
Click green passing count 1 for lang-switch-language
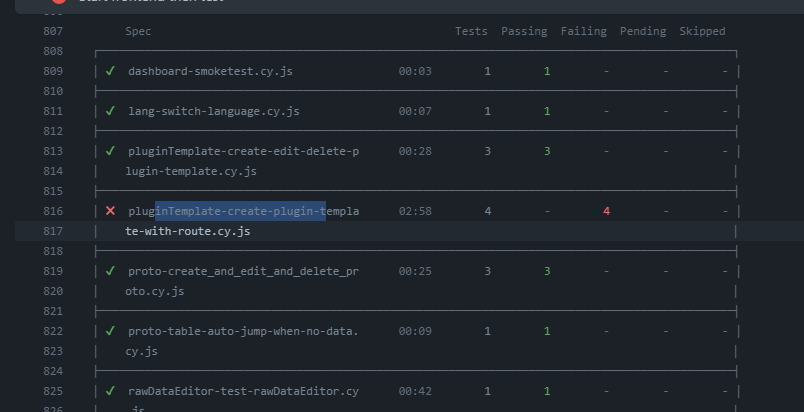click(547, 111)
